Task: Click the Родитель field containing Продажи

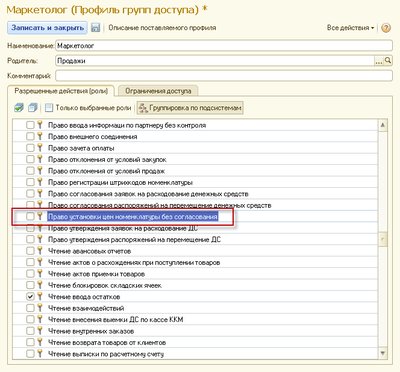Action: (x=215, y=60)
